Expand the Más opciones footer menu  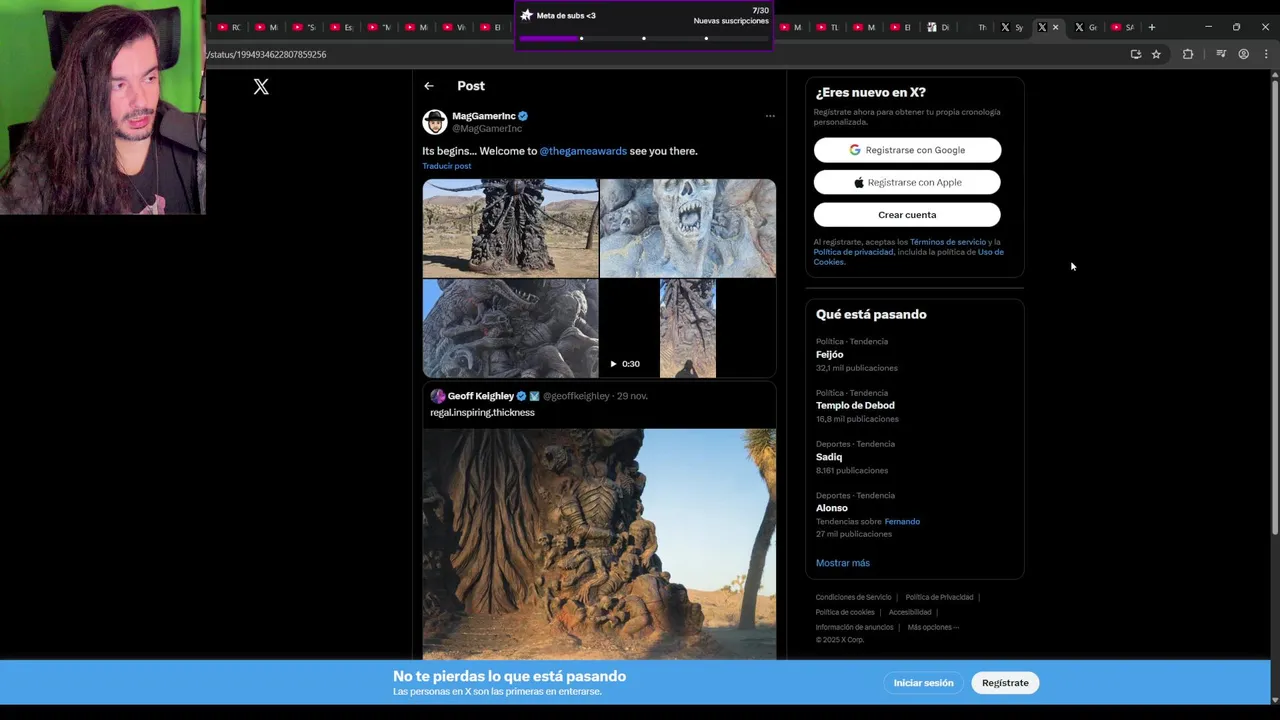tap(933, 627)
